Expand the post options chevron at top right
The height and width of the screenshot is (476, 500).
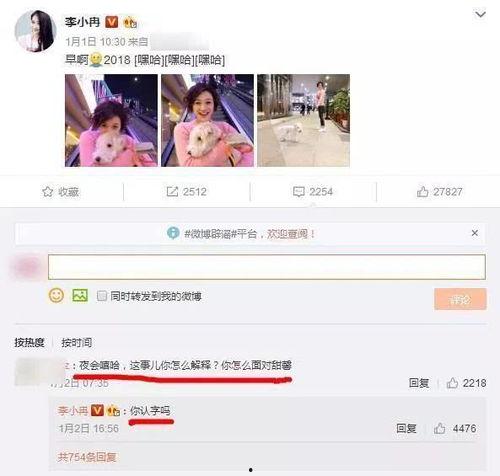[x=480, y=14]
